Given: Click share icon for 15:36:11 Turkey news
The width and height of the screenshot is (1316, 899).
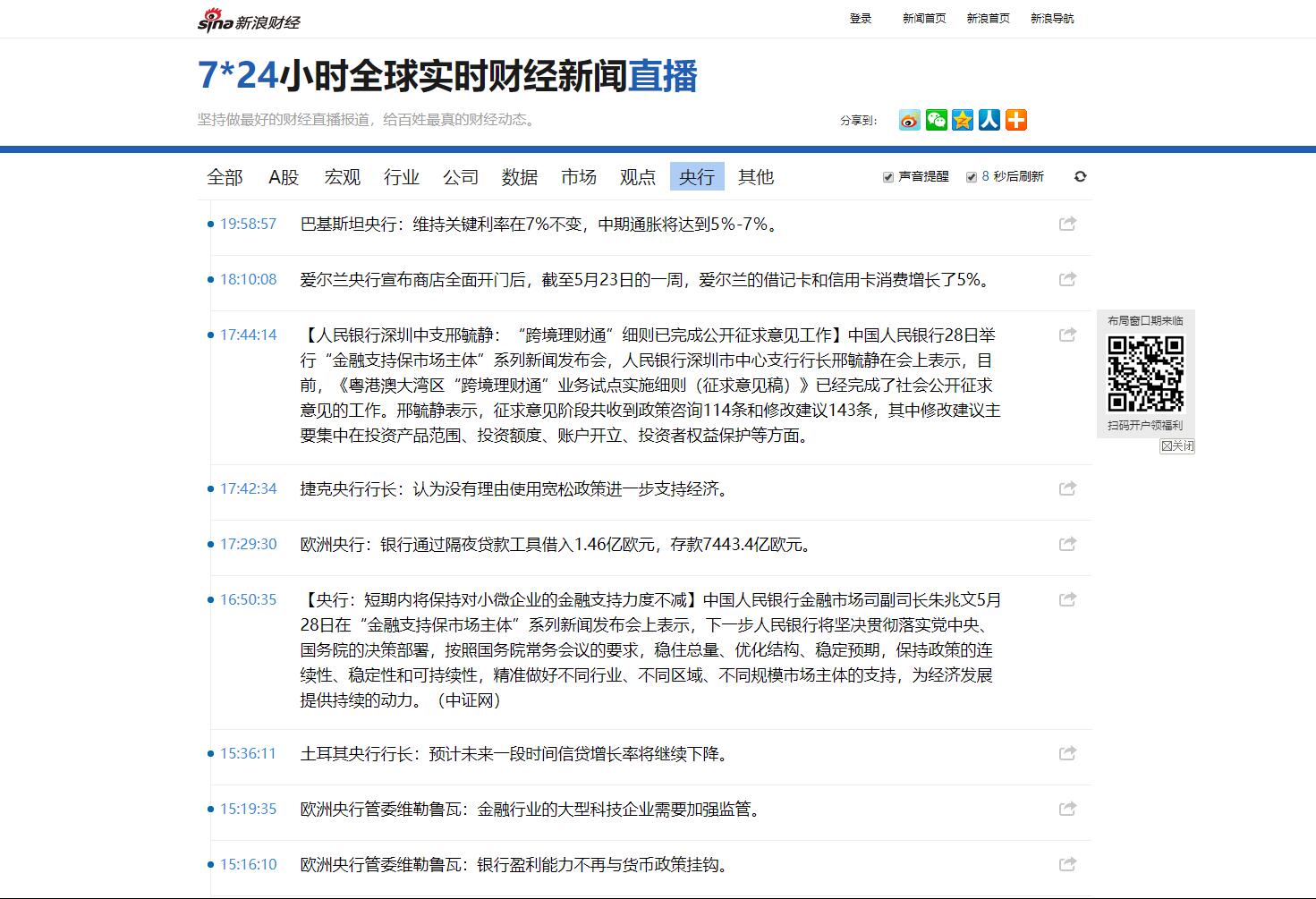Looking at the screenshot, I should pyautogui.click(x=1067, y=753).
